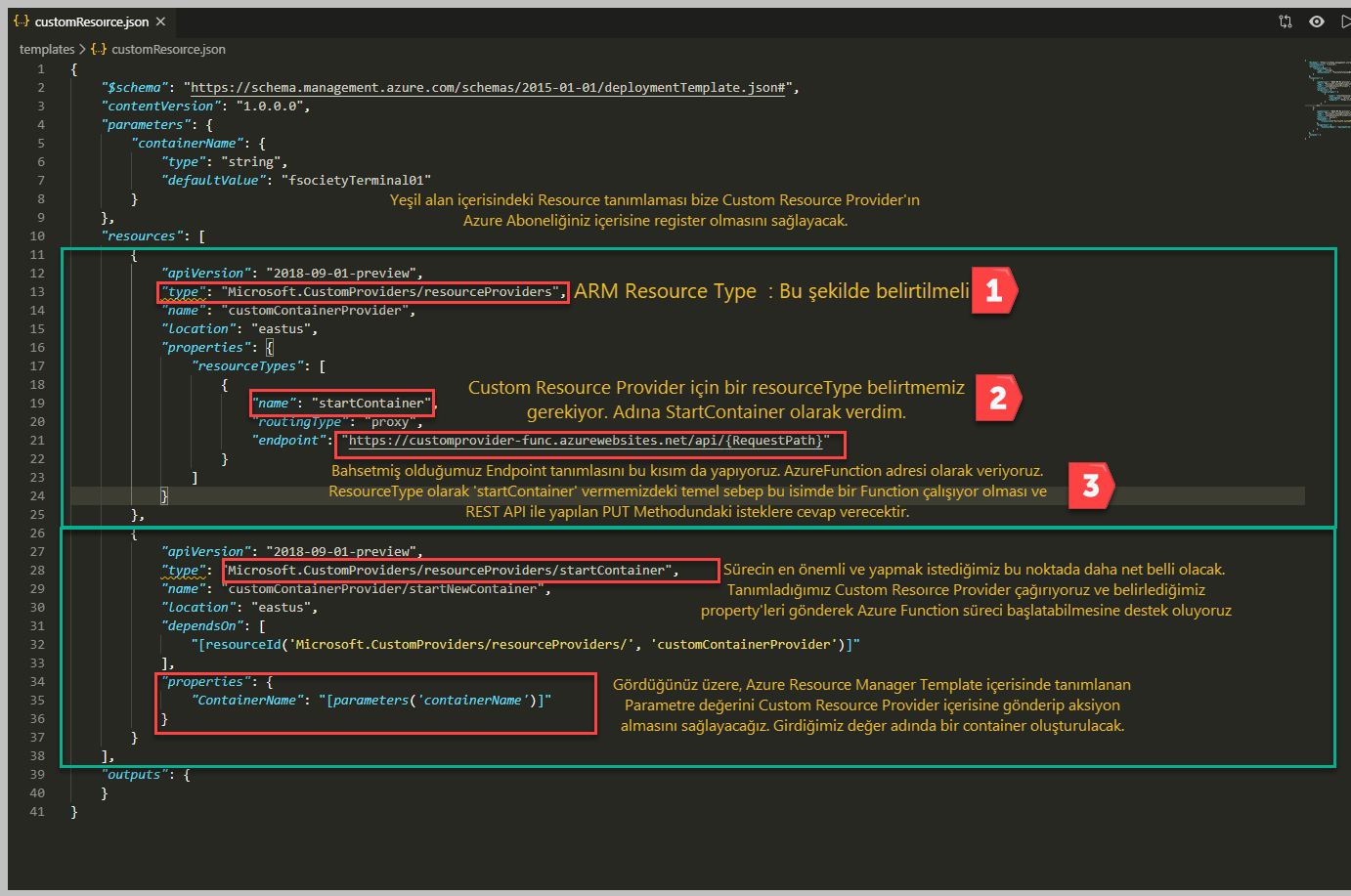1351x896 pixels.
Task: Open the customResource.json breadcrumb item
Action: [x=168, y=49]
